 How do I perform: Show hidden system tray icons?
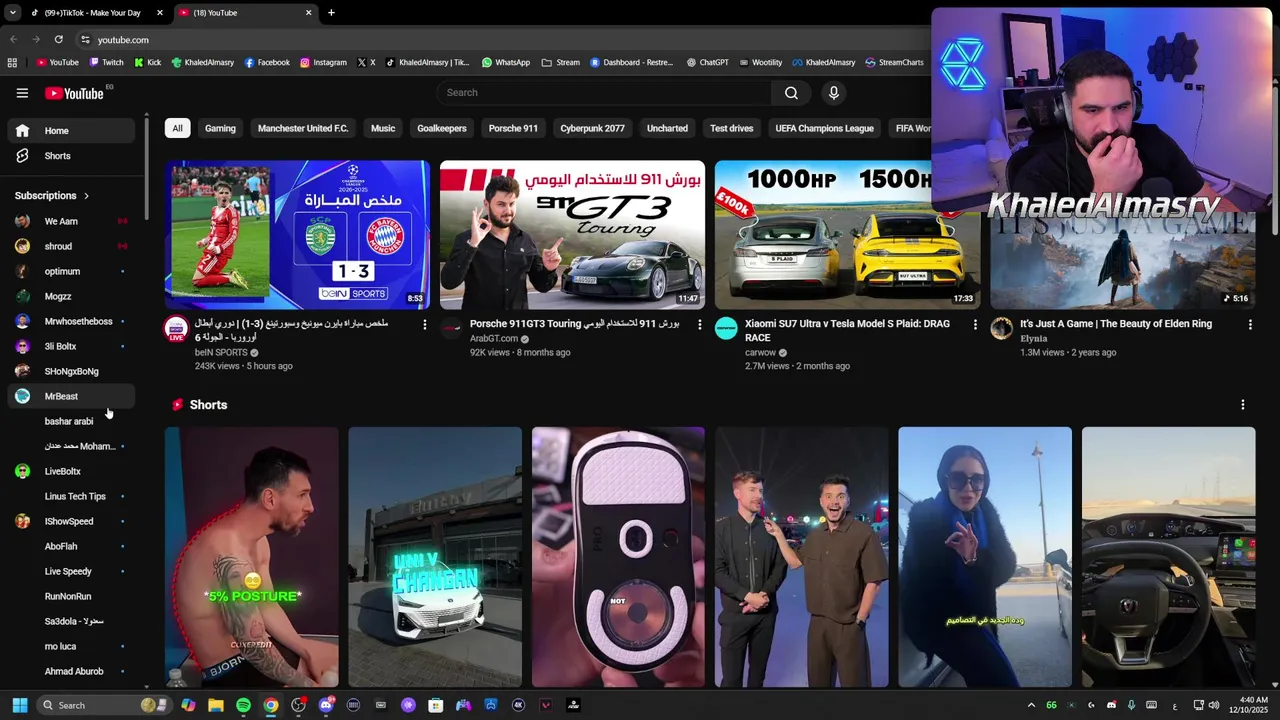(1030, 705)
